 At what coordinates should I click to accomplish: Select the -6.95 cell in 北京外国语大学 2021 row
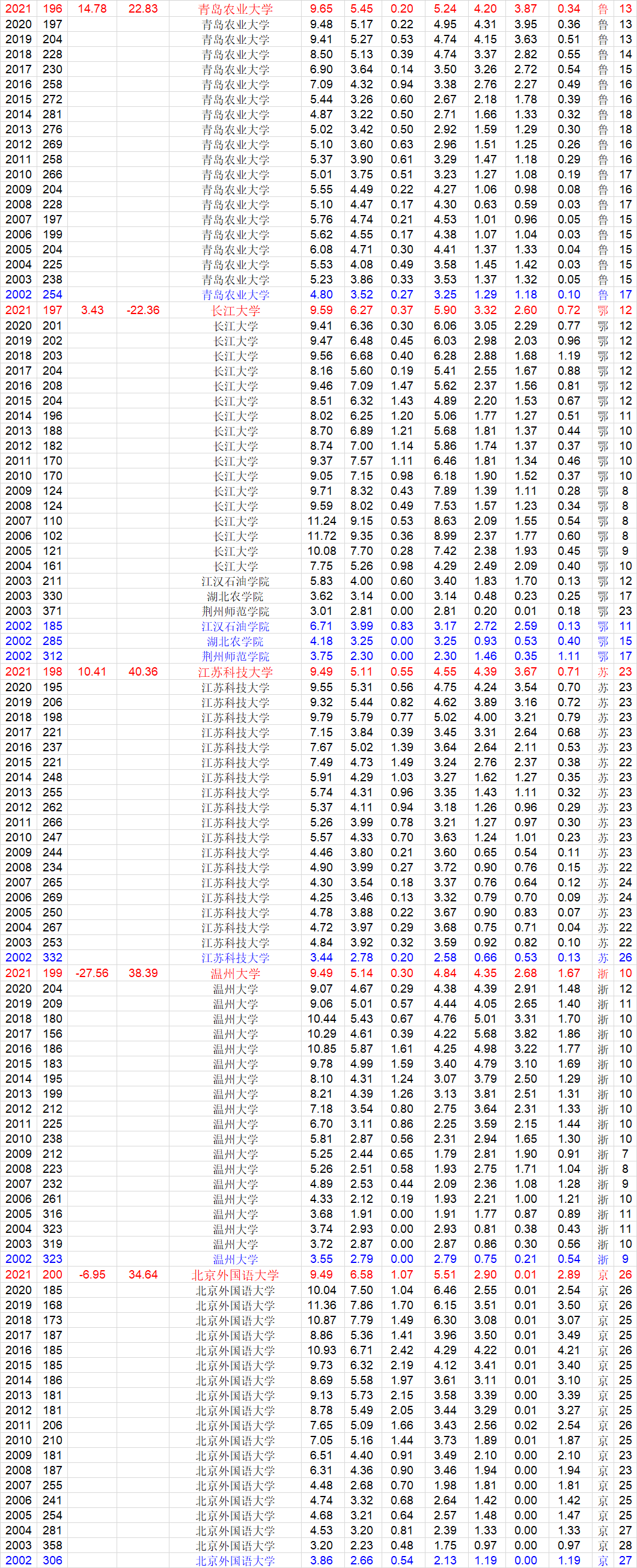click(92, 1274)
